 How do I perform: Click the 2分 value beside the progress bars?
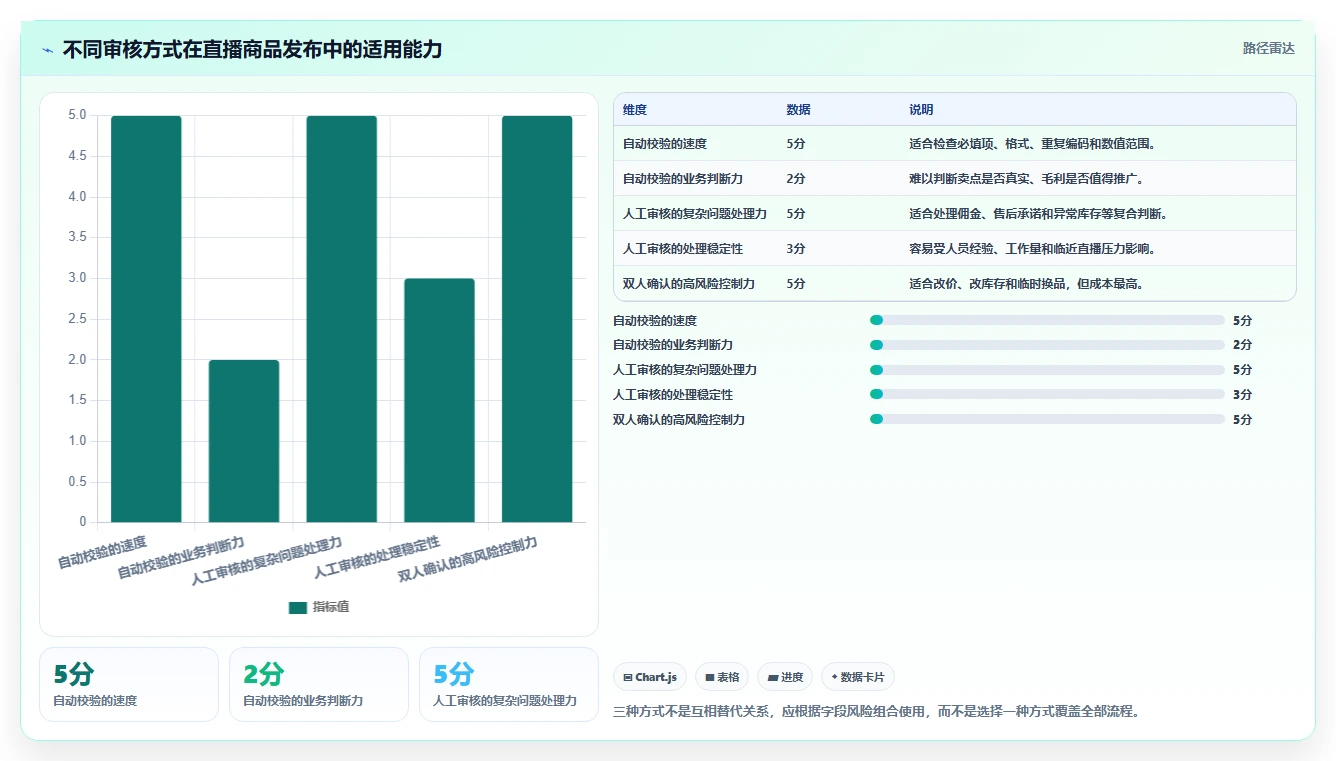[1242, 345]
